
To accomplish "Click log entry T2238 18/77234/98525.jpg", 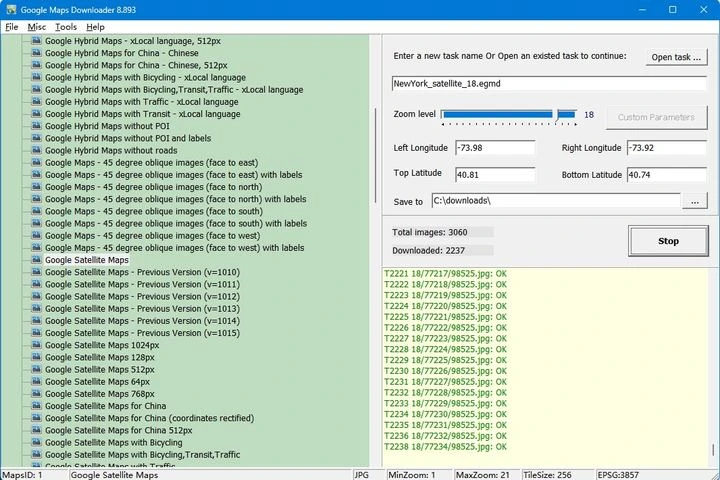I will 445,446.
